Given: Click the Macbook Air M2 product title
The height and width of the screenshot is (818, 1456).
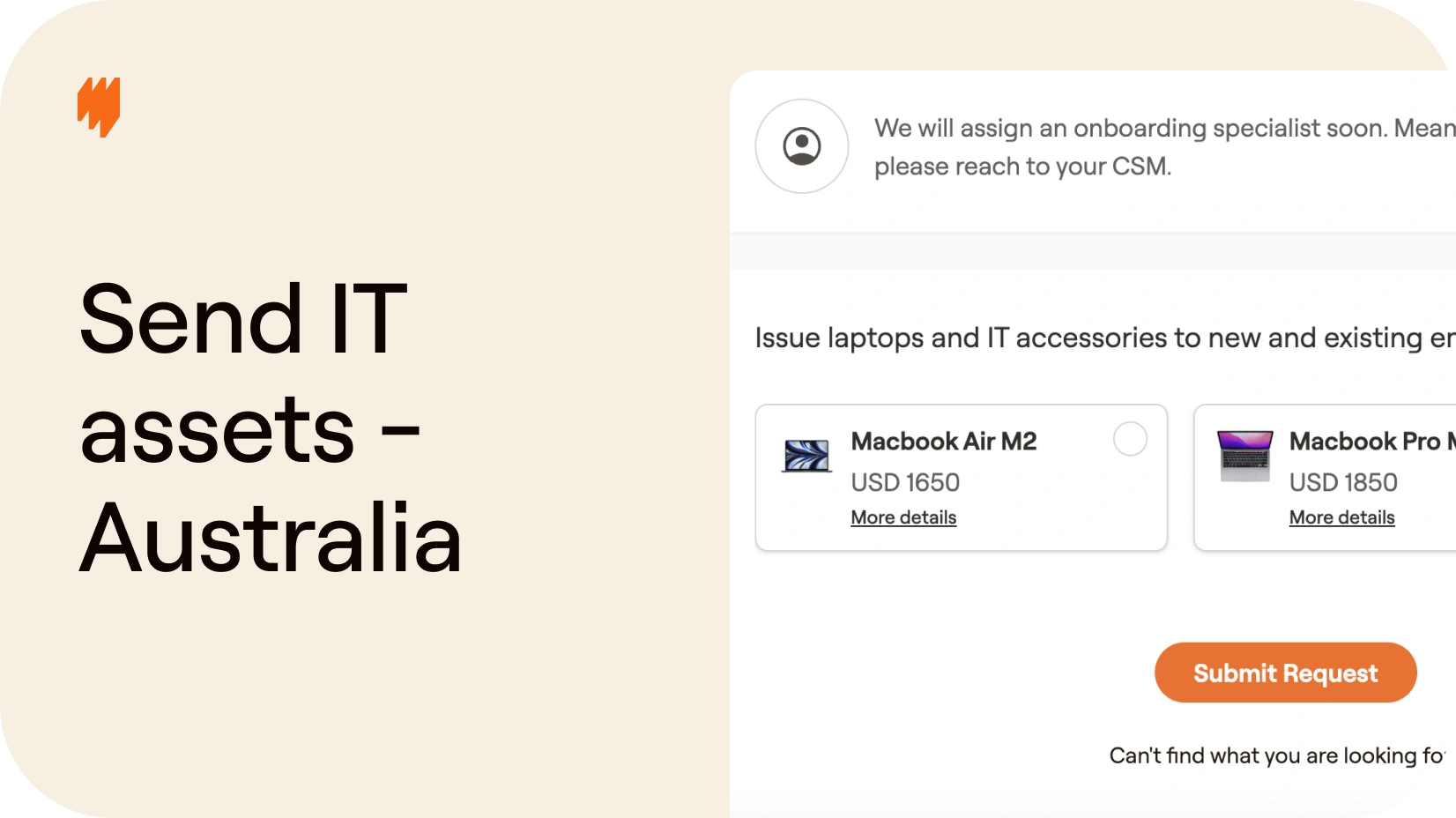Looking at the screenshot, I should coord(944,441).
